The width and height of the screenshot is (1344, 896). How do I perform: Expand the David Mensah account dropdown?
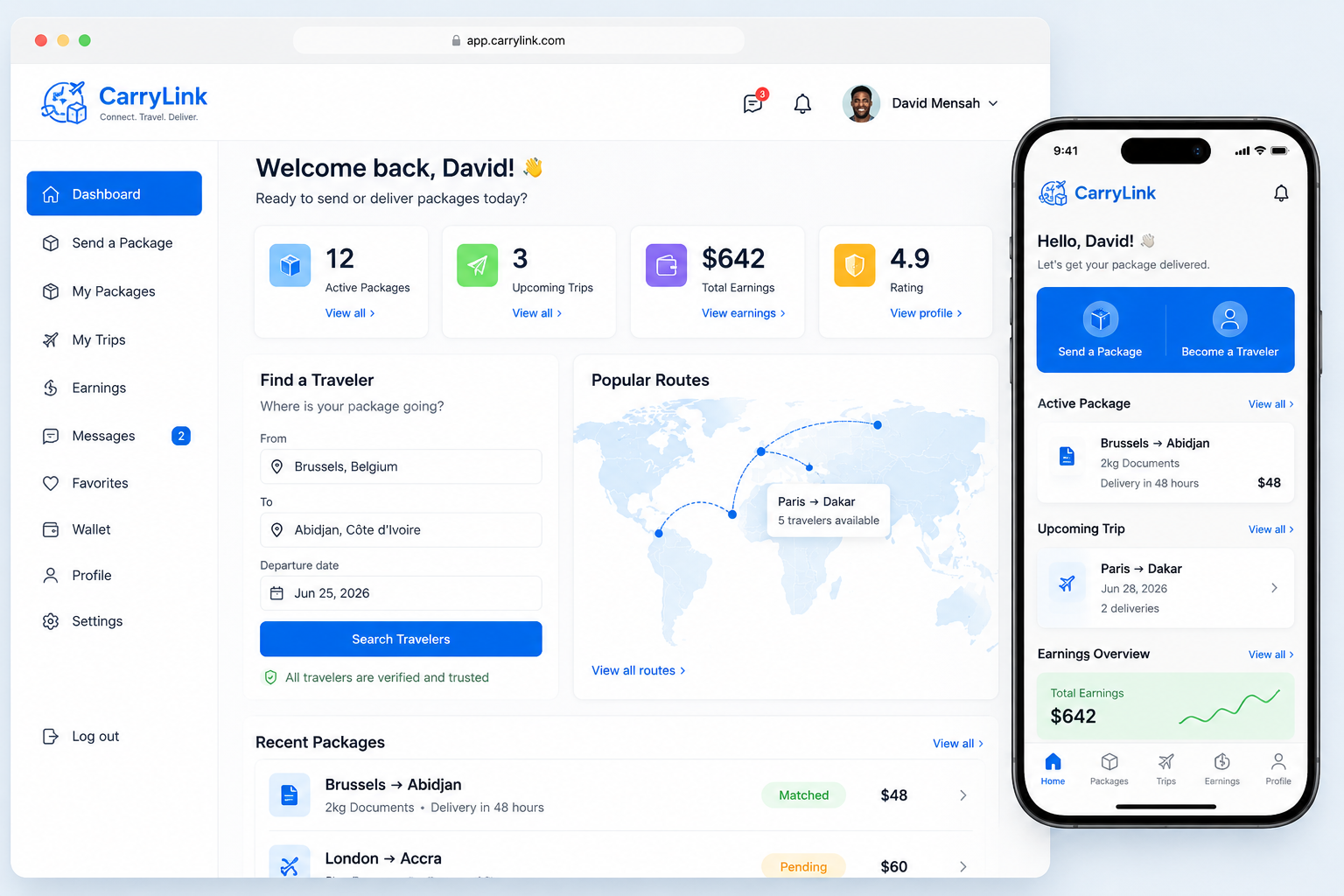[993, 103]
